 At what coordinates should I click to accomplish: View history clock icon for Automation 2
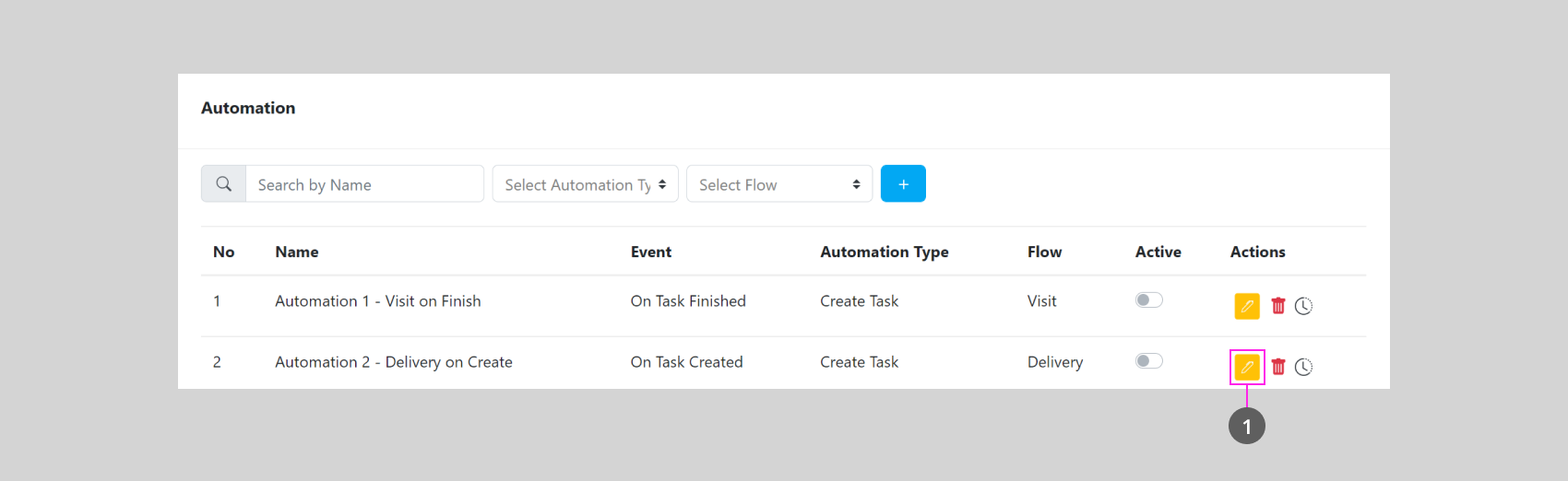pyautogui.click(x=1303, y=367)
